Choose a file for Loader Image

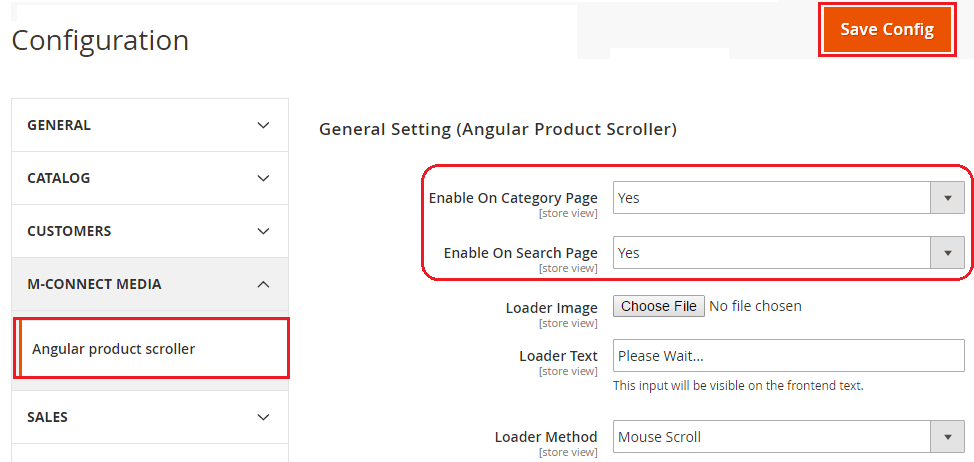(x=659, y=306)
